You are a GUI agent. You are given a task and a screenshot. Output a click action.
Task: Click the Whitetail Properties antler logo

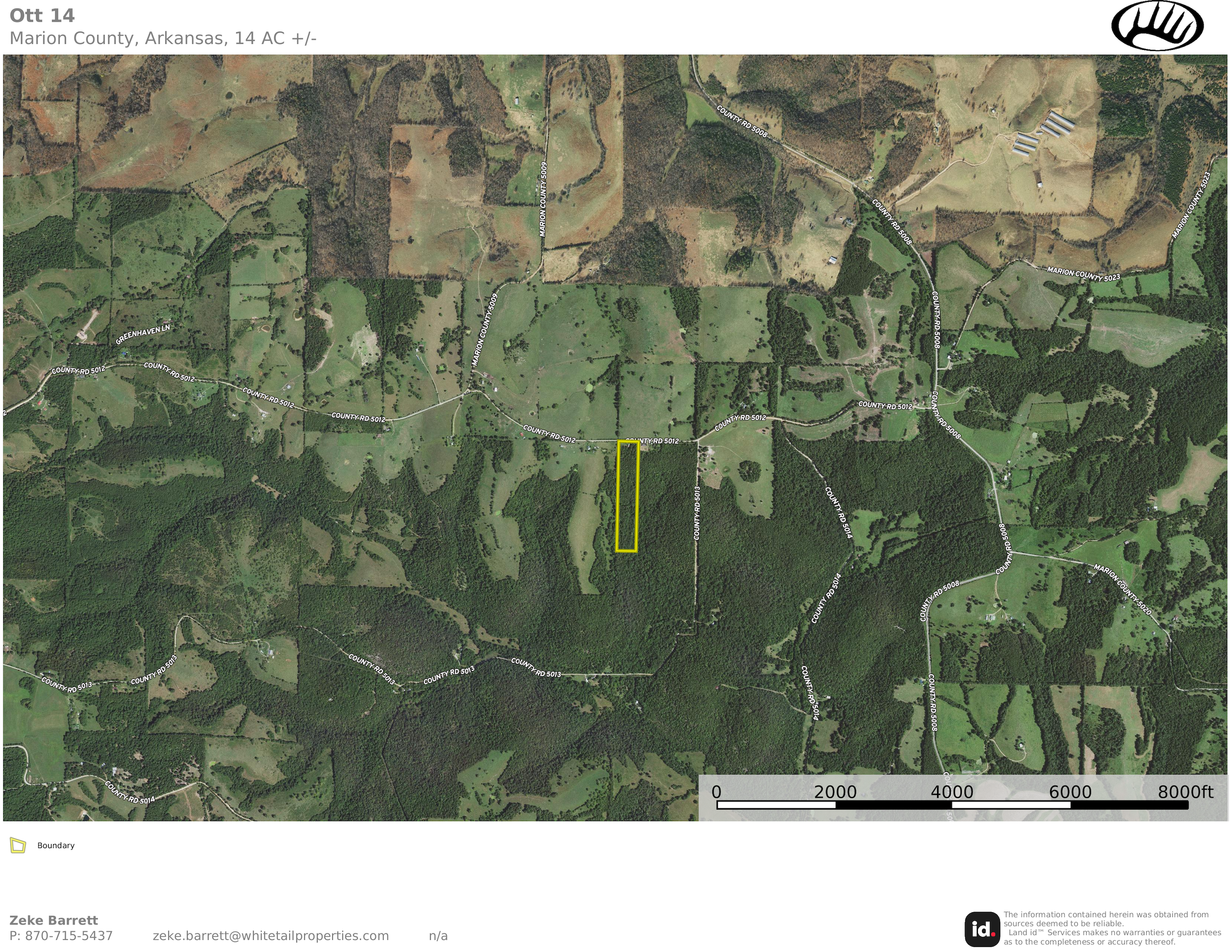(1157, 26)
